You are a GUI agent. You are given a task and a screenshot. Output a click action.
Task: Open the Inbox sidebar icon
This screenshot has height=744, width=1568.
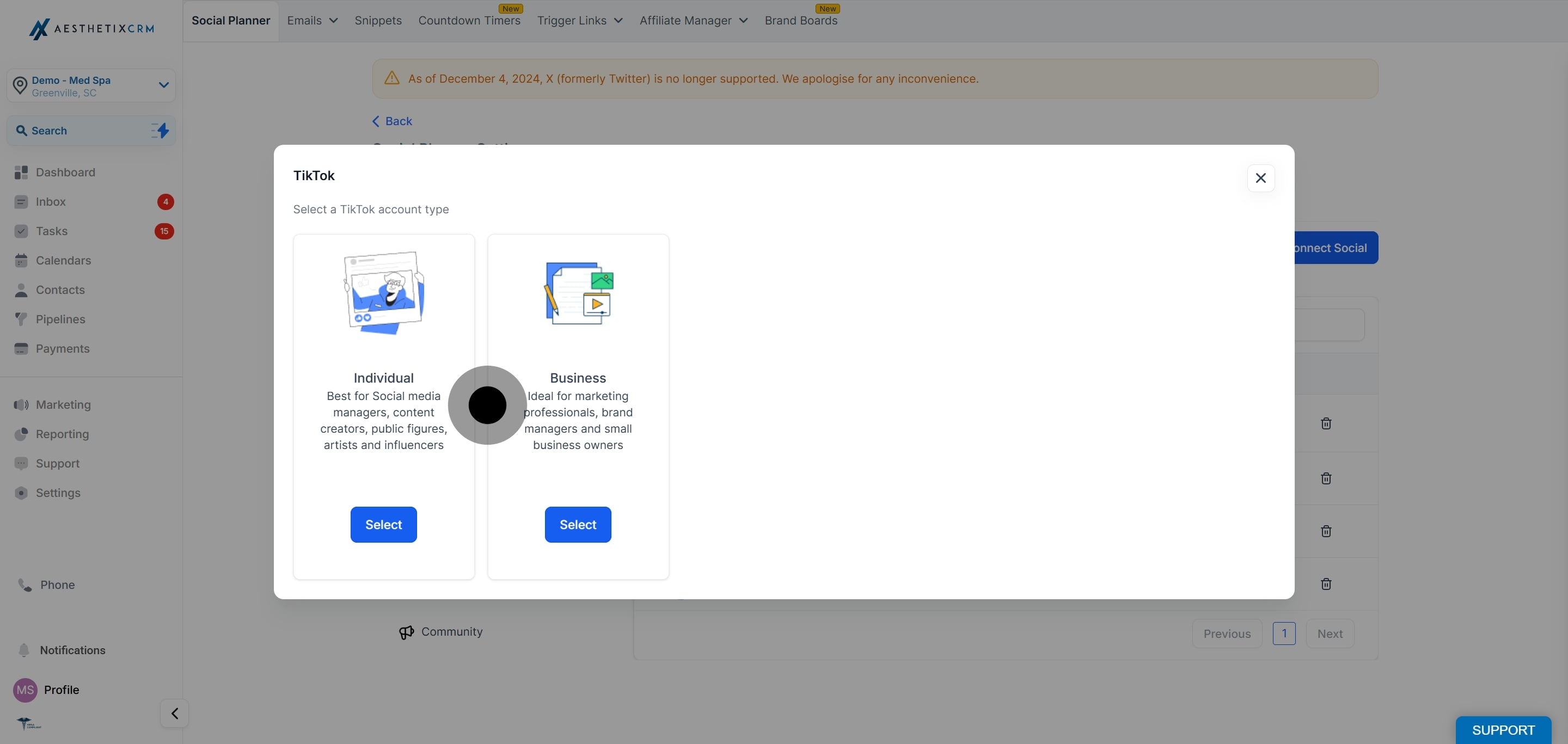click(x=21, y=202)
